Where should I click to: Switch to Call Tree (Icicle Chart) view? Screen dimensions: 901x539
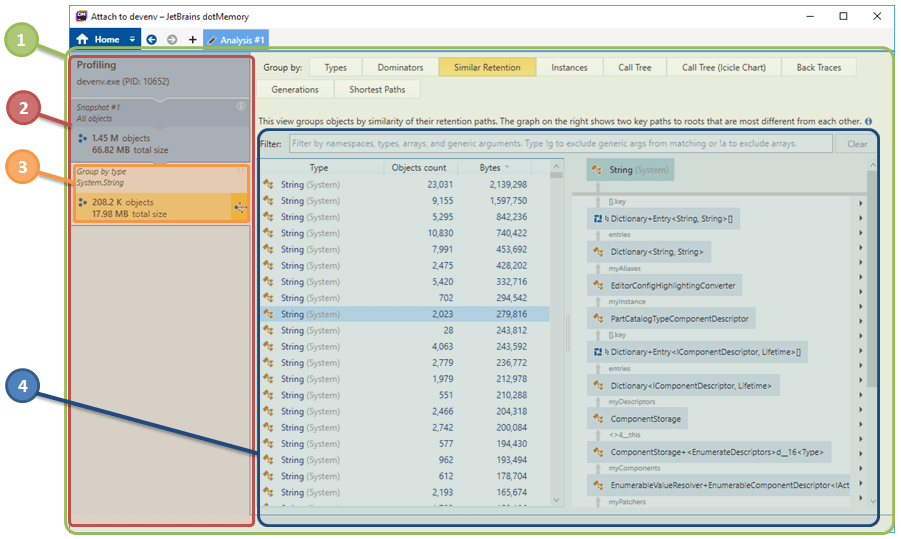(x=723, y=68)
